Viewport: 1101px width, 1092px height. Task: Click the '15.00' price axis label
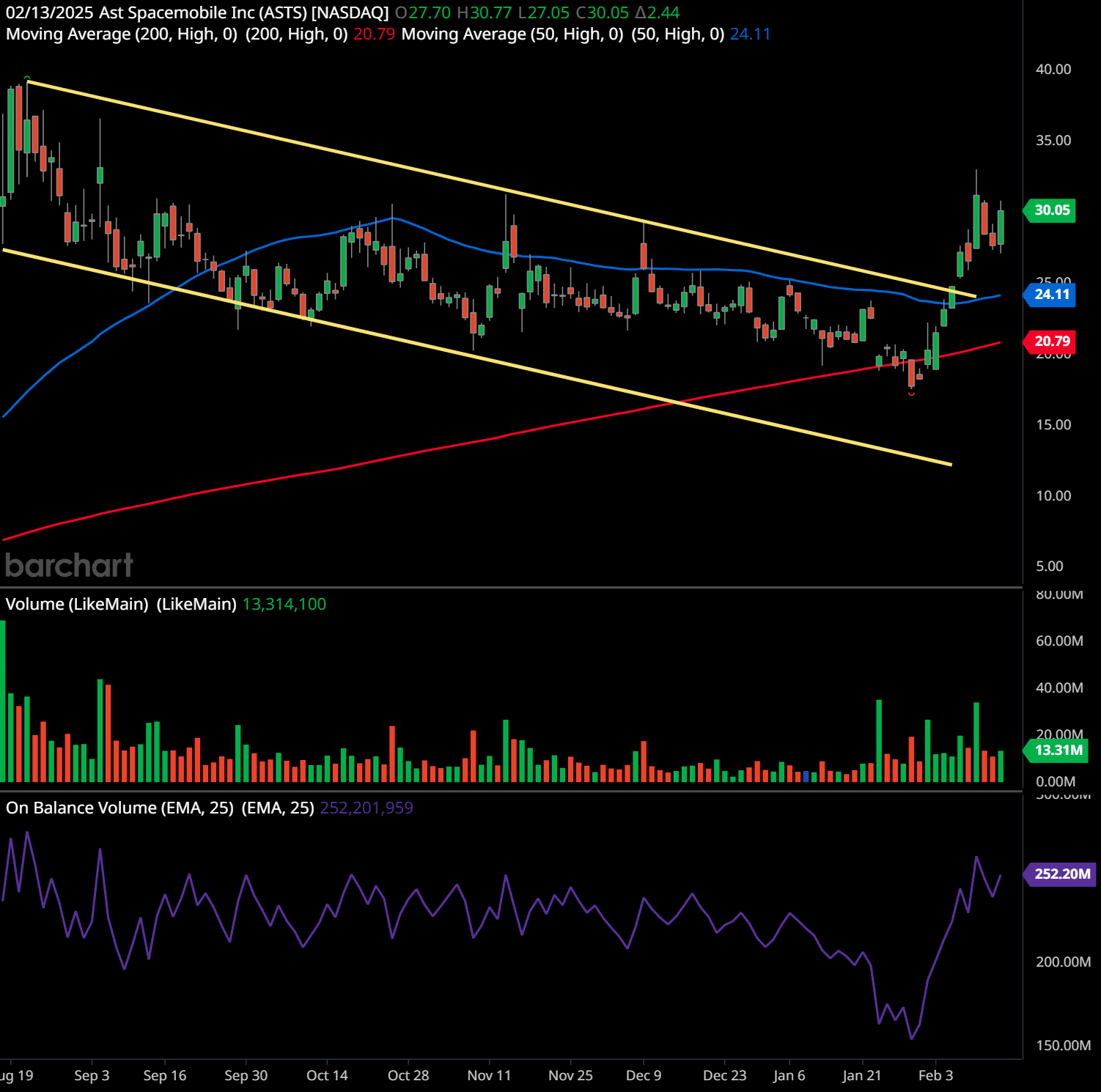point(1053,424)
